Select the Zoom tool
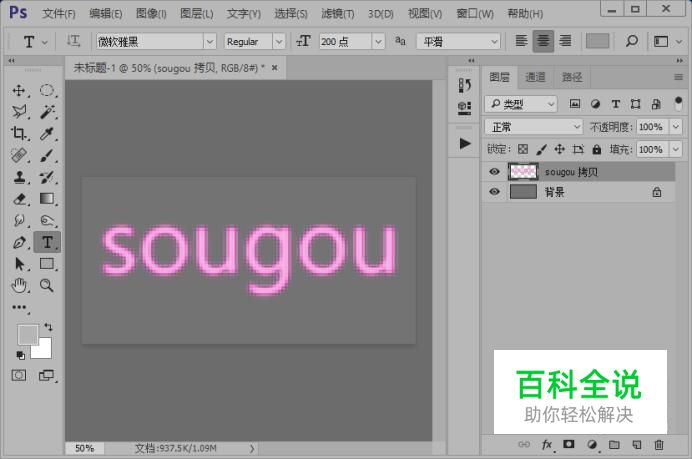Viewport: 692px width, 459px height. click(46, 286)
